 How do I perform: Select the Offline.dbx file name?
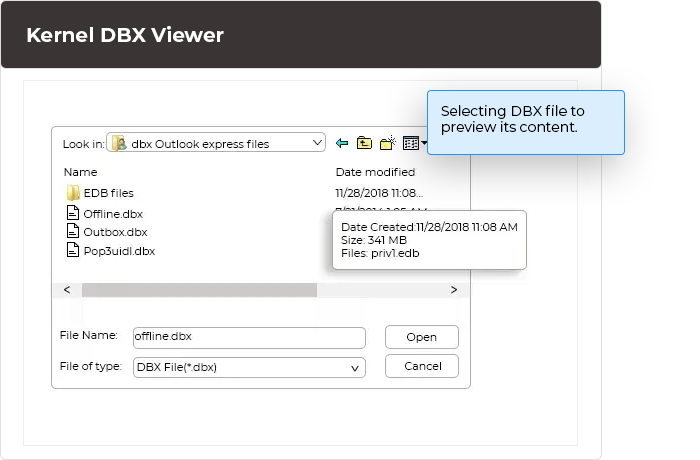tap(113, 214)
